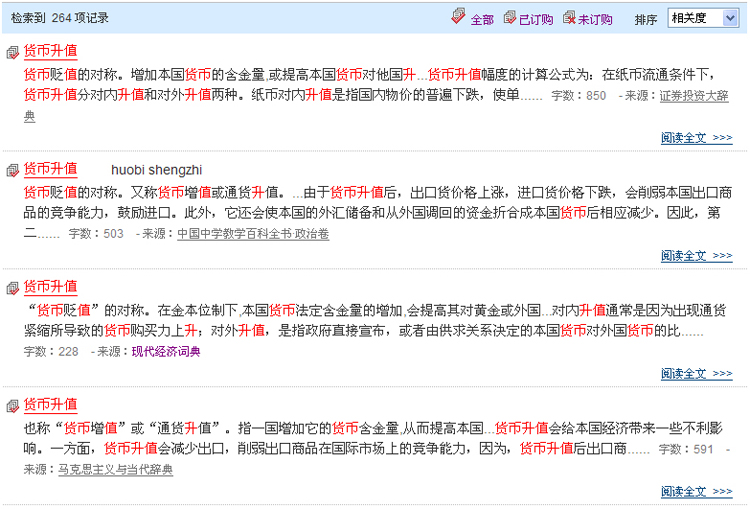750x509 pixels.
Task: Filter by 已订购 records
Action: coord(536,20)
